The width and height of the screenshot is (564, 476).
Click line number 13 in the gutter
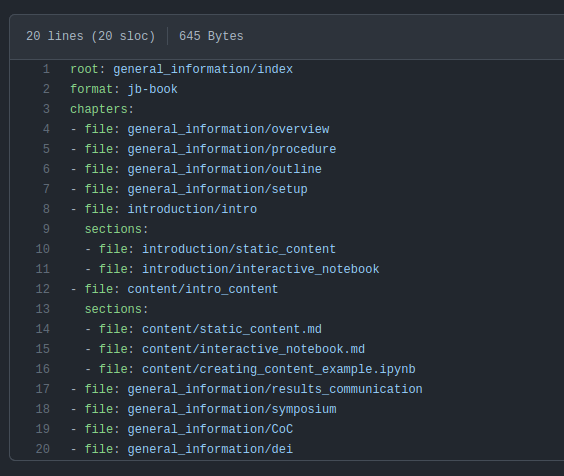[42, 309]
